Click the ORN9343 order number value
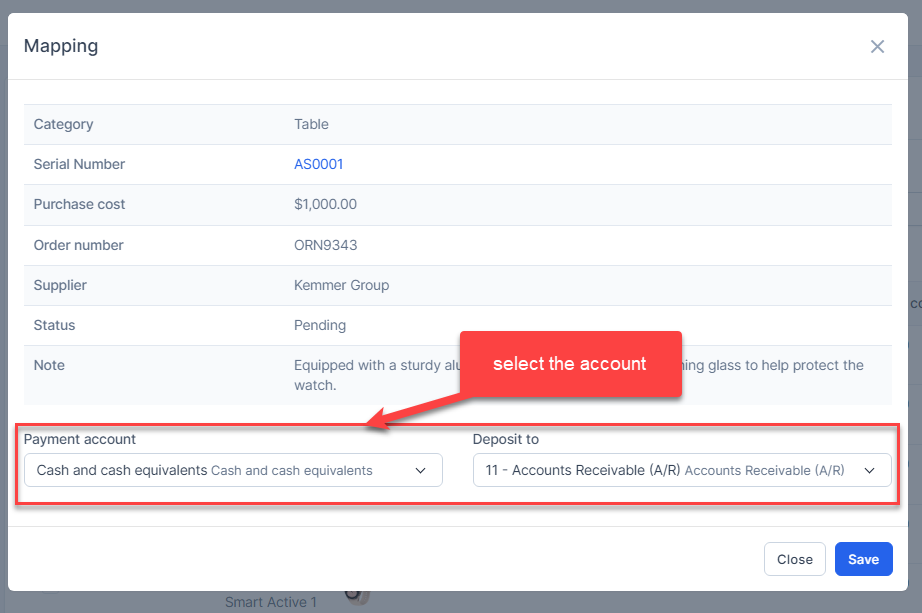Viewport: 922px width, 613px height. point(325,245)
